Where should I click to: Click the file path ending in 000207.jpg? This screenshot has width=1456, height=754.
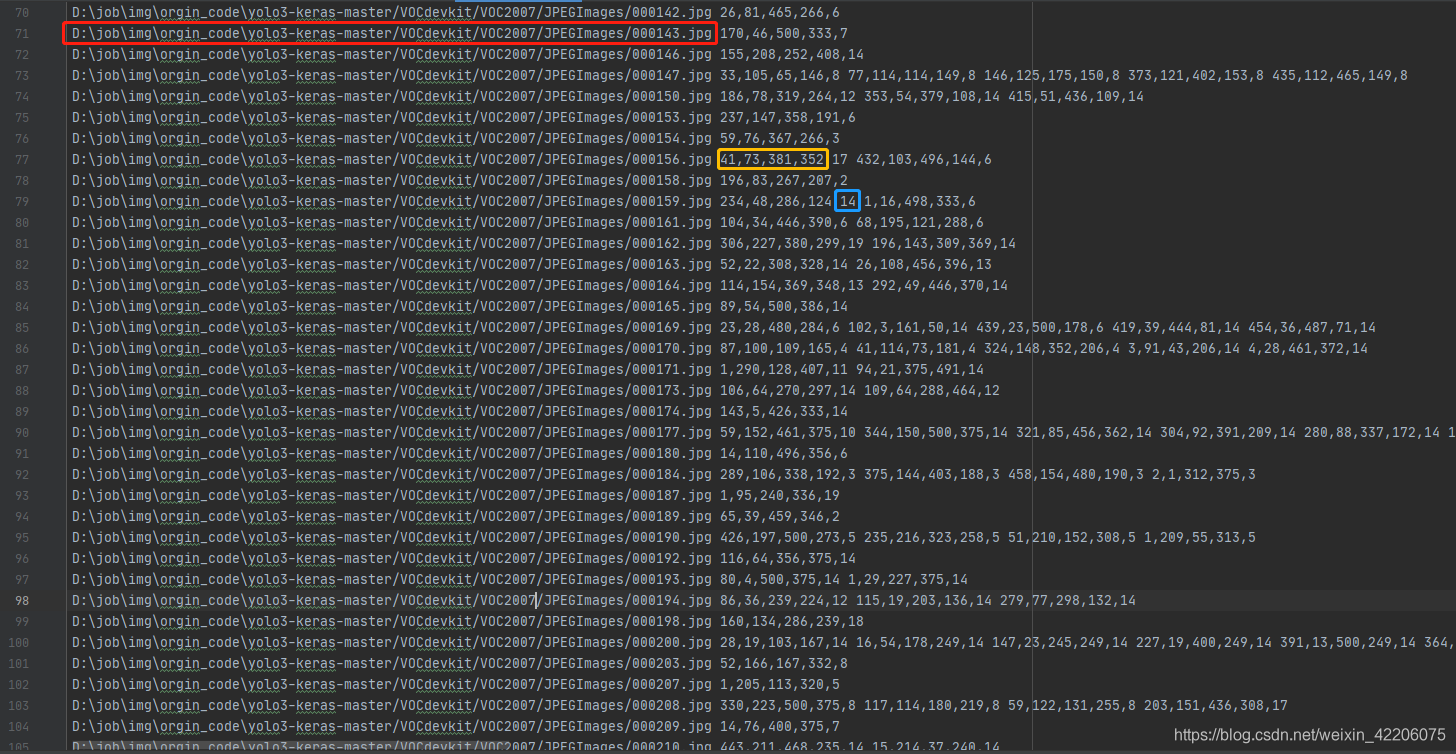coord(392,685)
